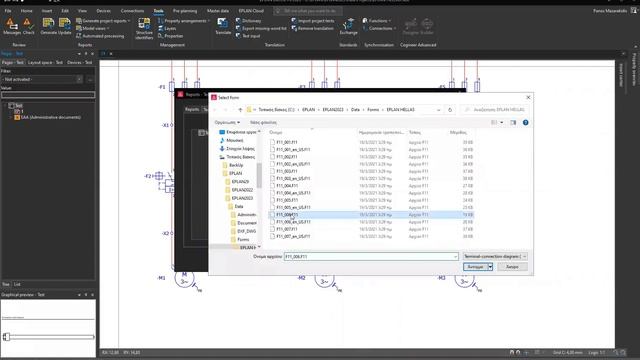Run the Check tool in the ribbon
Screen dimensions: 640x360
[x=28, y=26]
